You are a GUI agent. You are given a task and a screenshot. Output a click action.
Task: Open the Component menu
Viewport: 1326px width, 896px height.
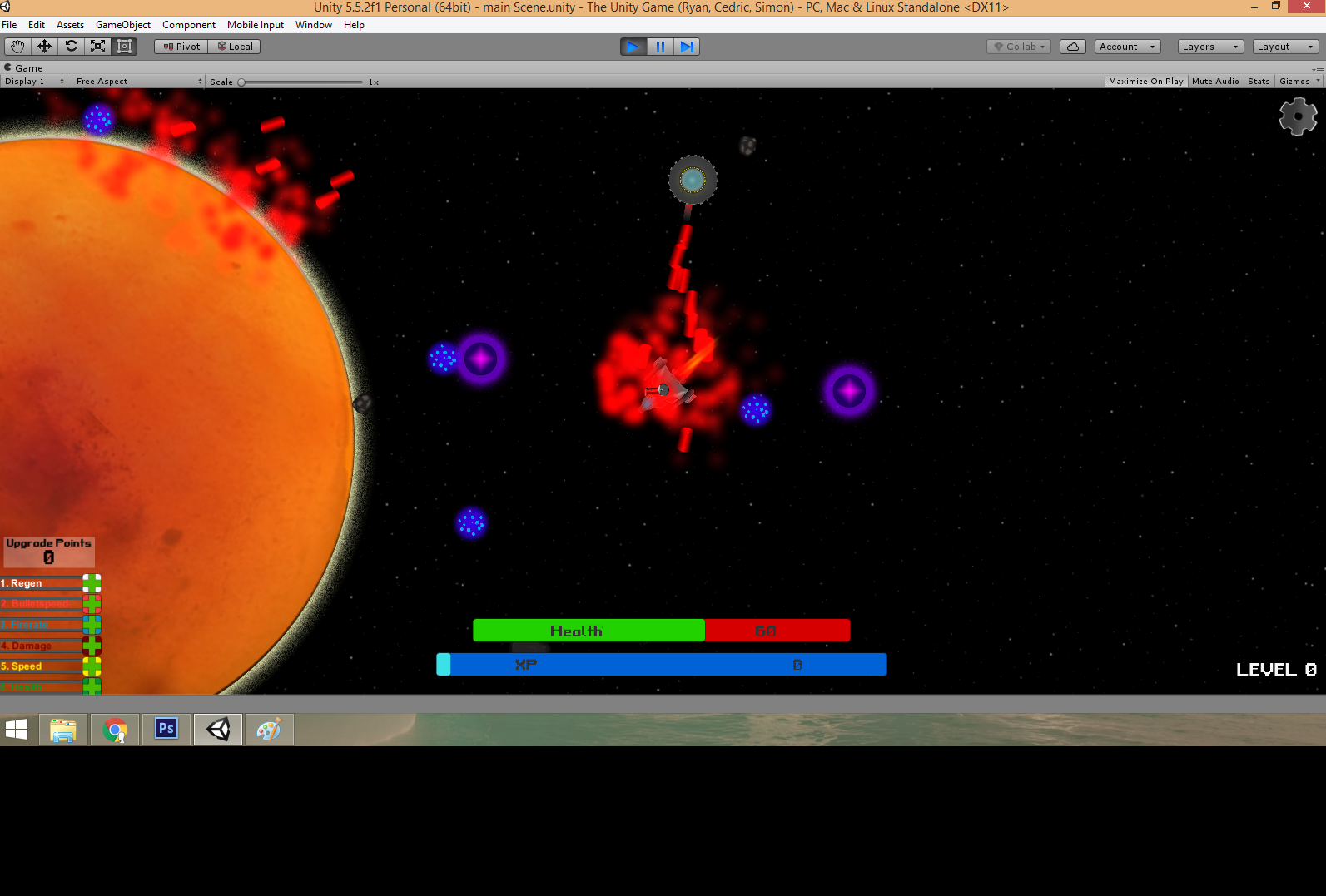click(x=189, y=25)
